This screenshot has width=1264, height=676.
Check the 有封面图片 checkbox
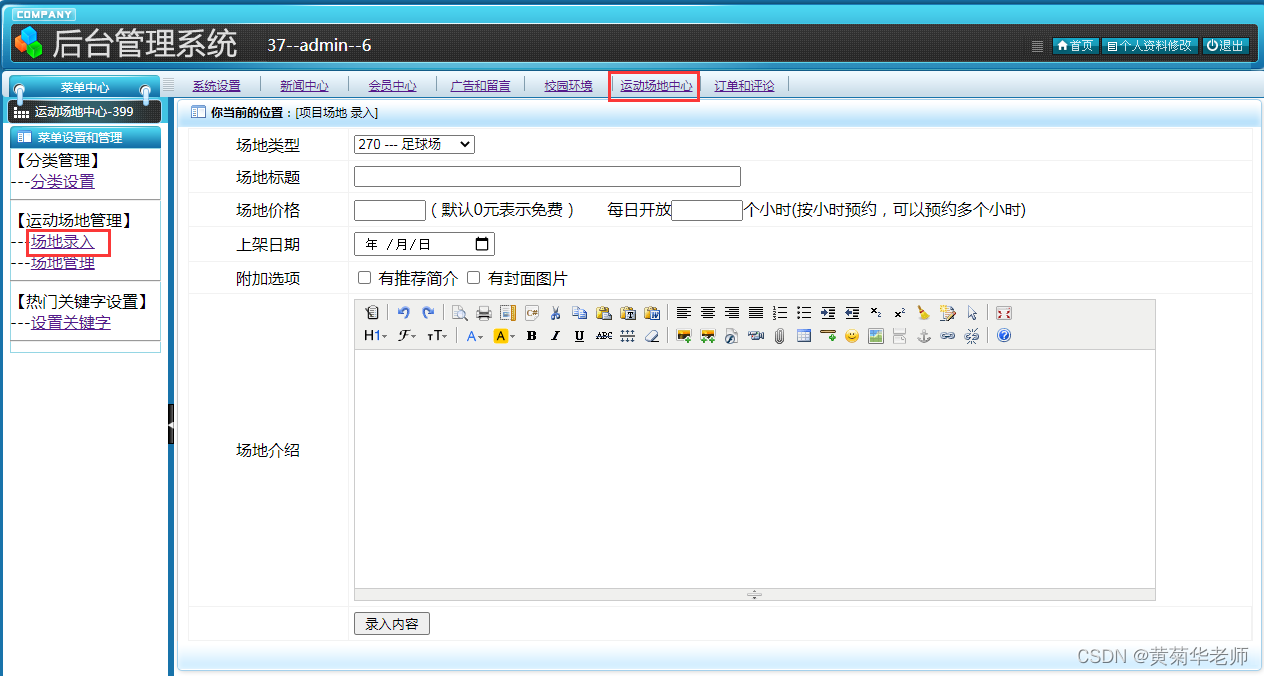coord(473,278)
